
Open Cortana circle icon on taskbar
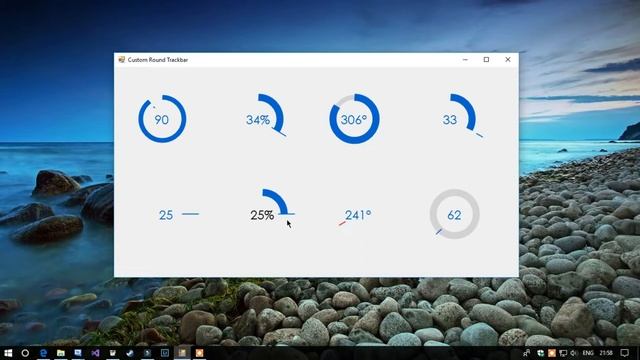point(25,353)
